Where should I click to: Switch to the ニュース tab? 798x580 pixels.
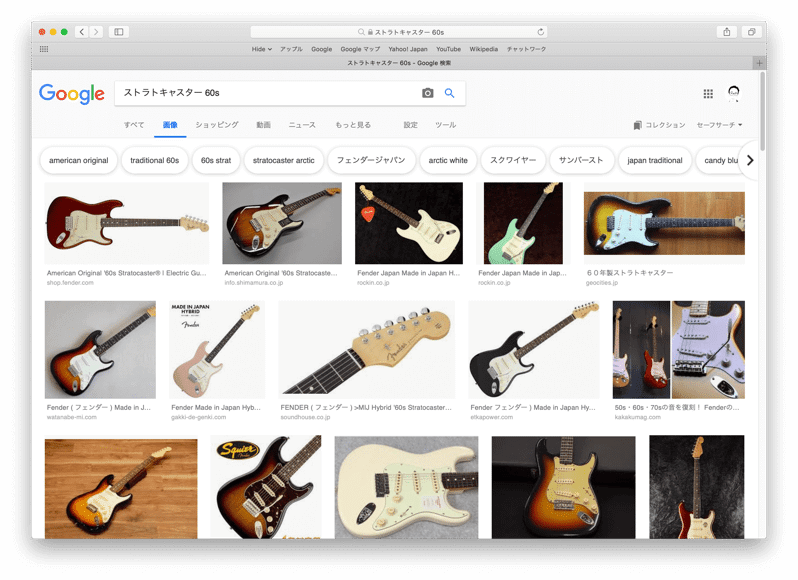click(x=302, y=125)
